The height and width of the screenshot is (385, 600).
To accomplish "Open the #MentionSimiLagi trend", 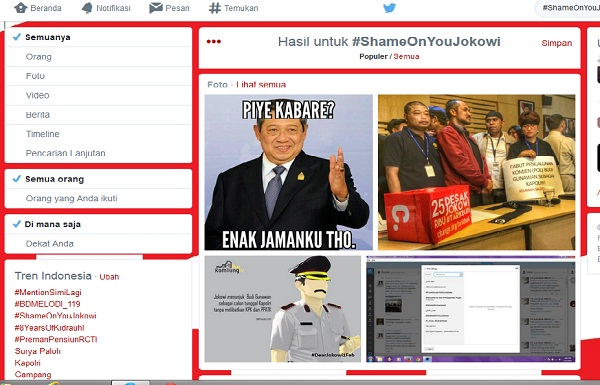I will click(48, 292).
